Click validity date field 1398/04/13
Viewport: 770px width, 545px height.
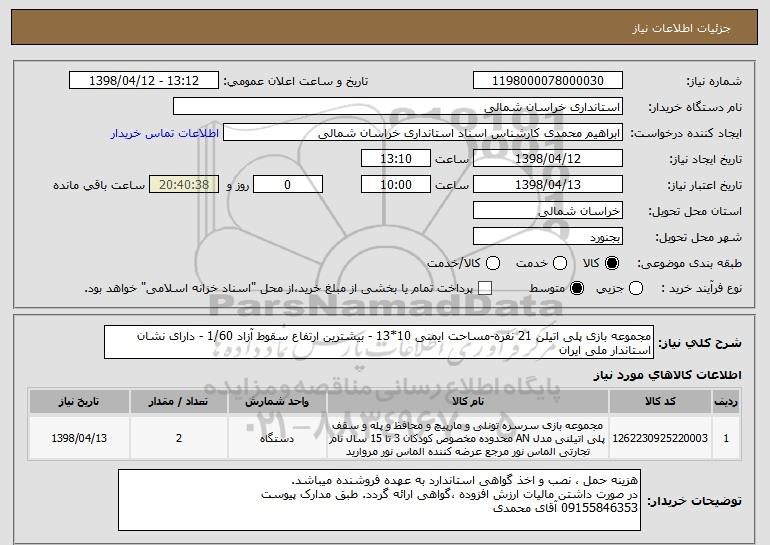pos(548,185)
